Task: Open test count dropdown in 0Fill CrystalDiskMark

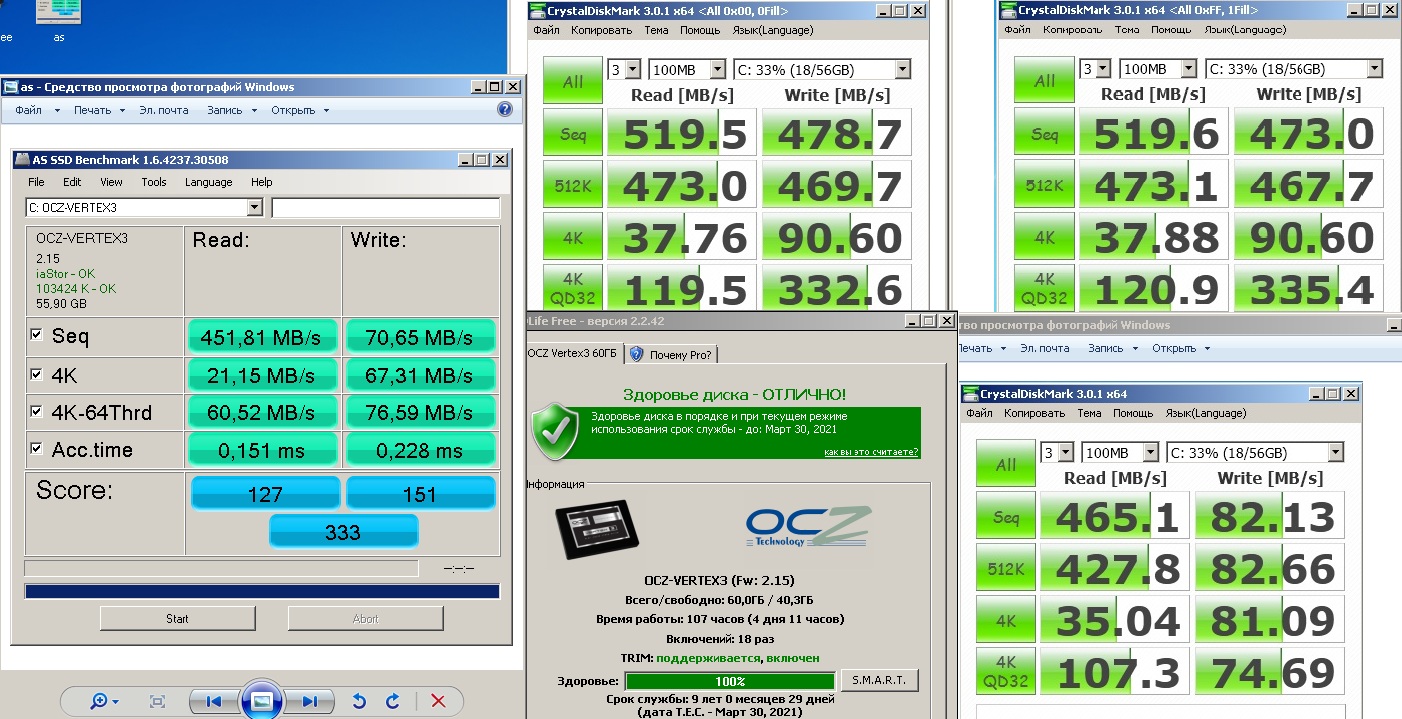Action: click(632, 69)
